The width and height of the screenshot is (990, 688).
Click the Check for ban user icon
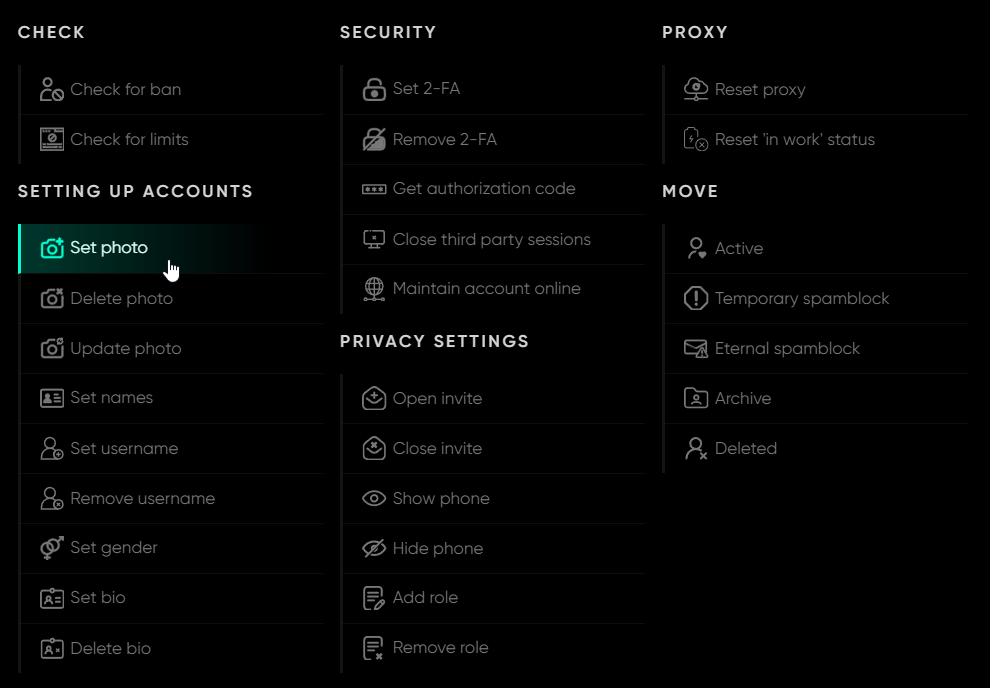point(52,89)
